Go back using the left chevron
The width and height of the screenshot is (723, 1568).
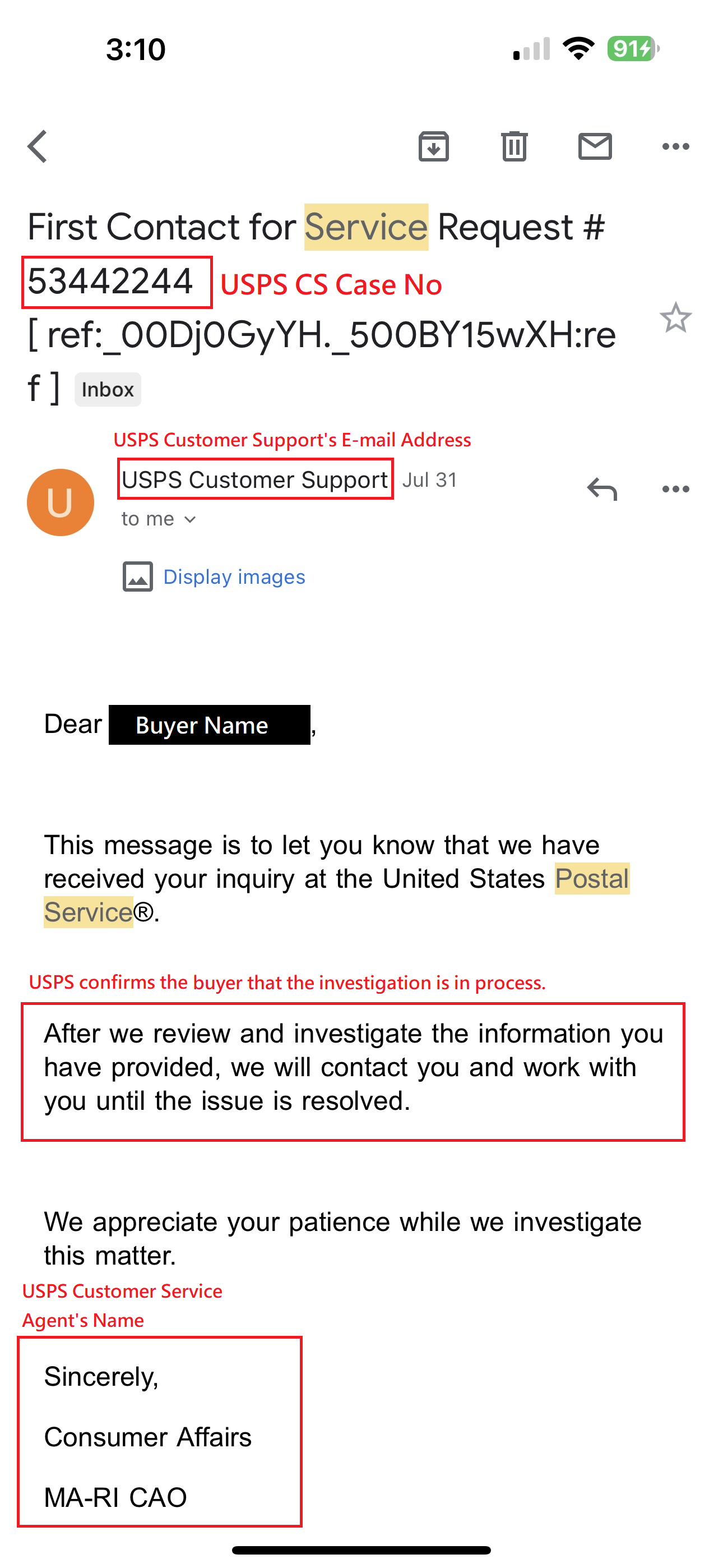coord(37,146)
